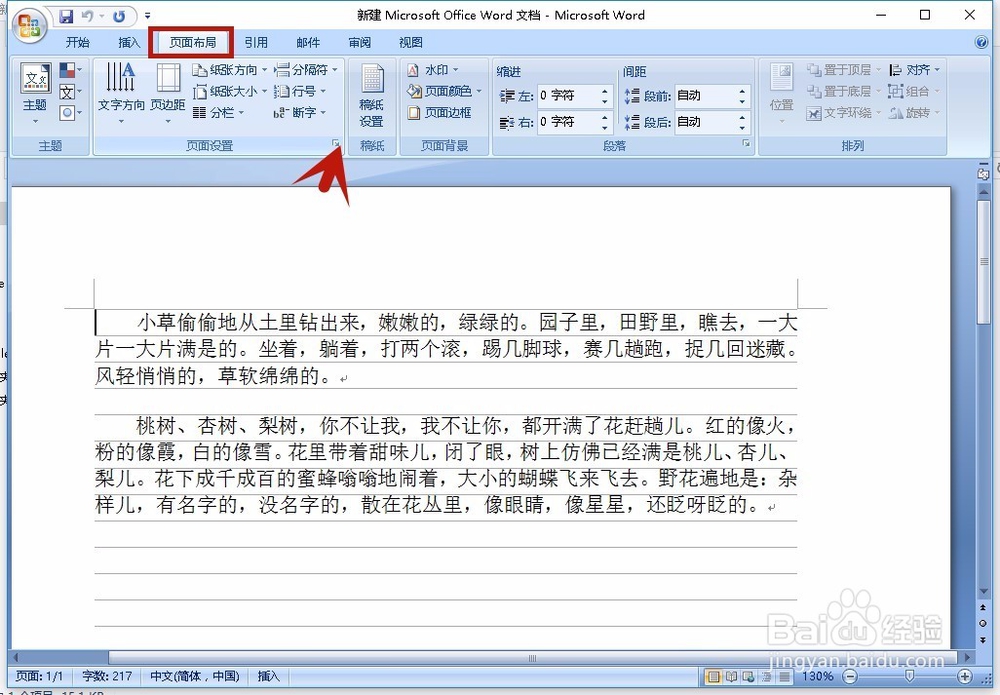Open theme colors dropdown
Screen dimensions: 1000x695
click(71, 70)
